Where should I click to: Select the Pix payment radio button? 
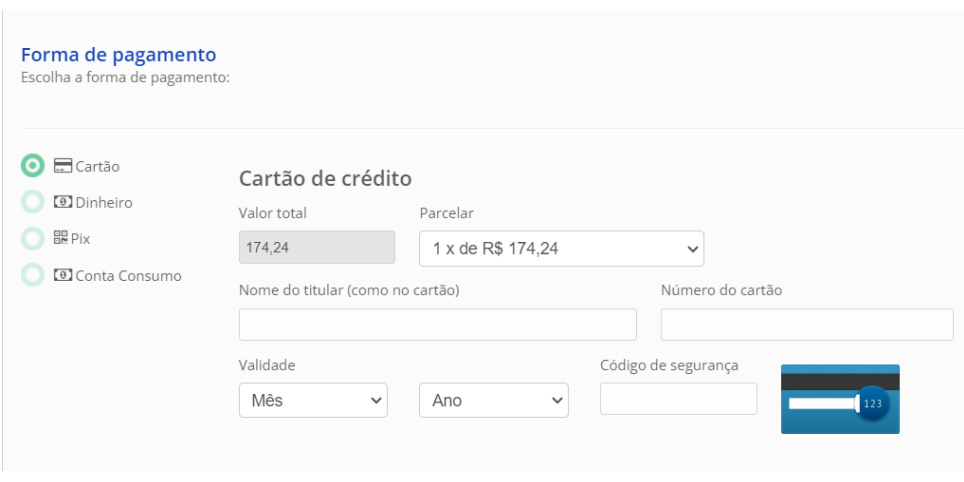[33, 239]
